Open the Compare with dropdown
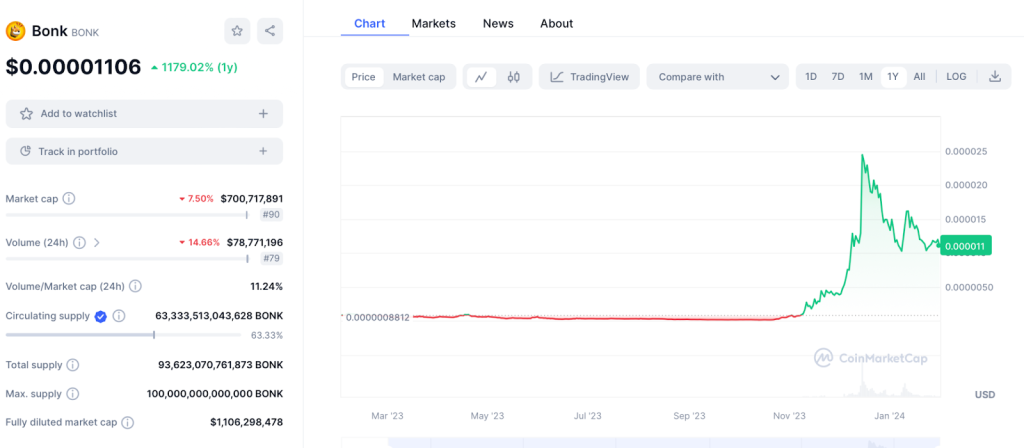Viewport: 1024px width, 448px height. click(x=718, y=77)
